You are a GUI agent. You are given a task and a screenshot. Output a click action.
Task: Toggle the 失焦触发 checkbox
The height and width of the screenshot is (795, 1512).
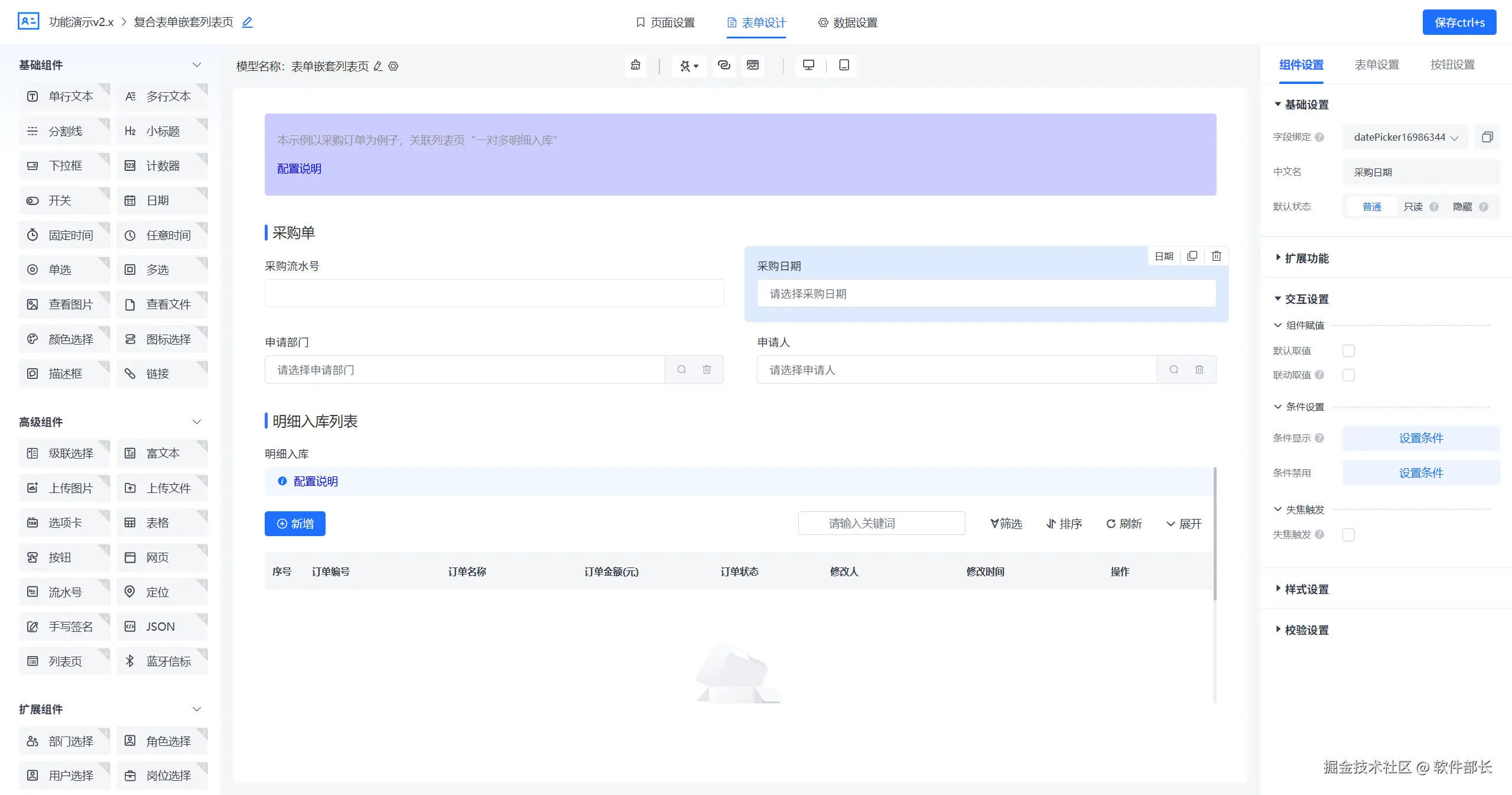click(x=1348, y=535)
